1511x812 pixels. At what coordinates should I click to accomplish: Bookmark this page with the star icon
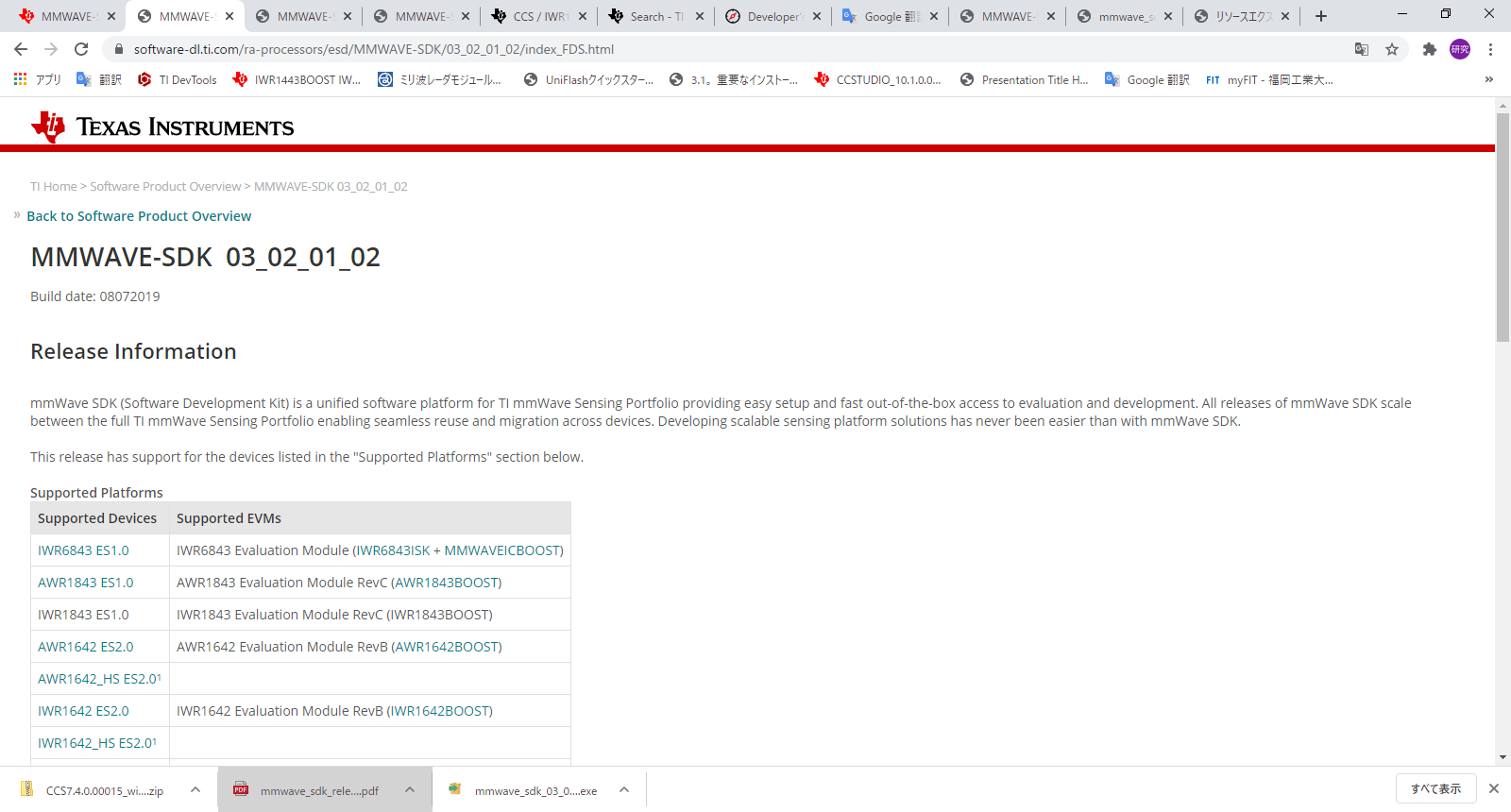click(1392, 49)
